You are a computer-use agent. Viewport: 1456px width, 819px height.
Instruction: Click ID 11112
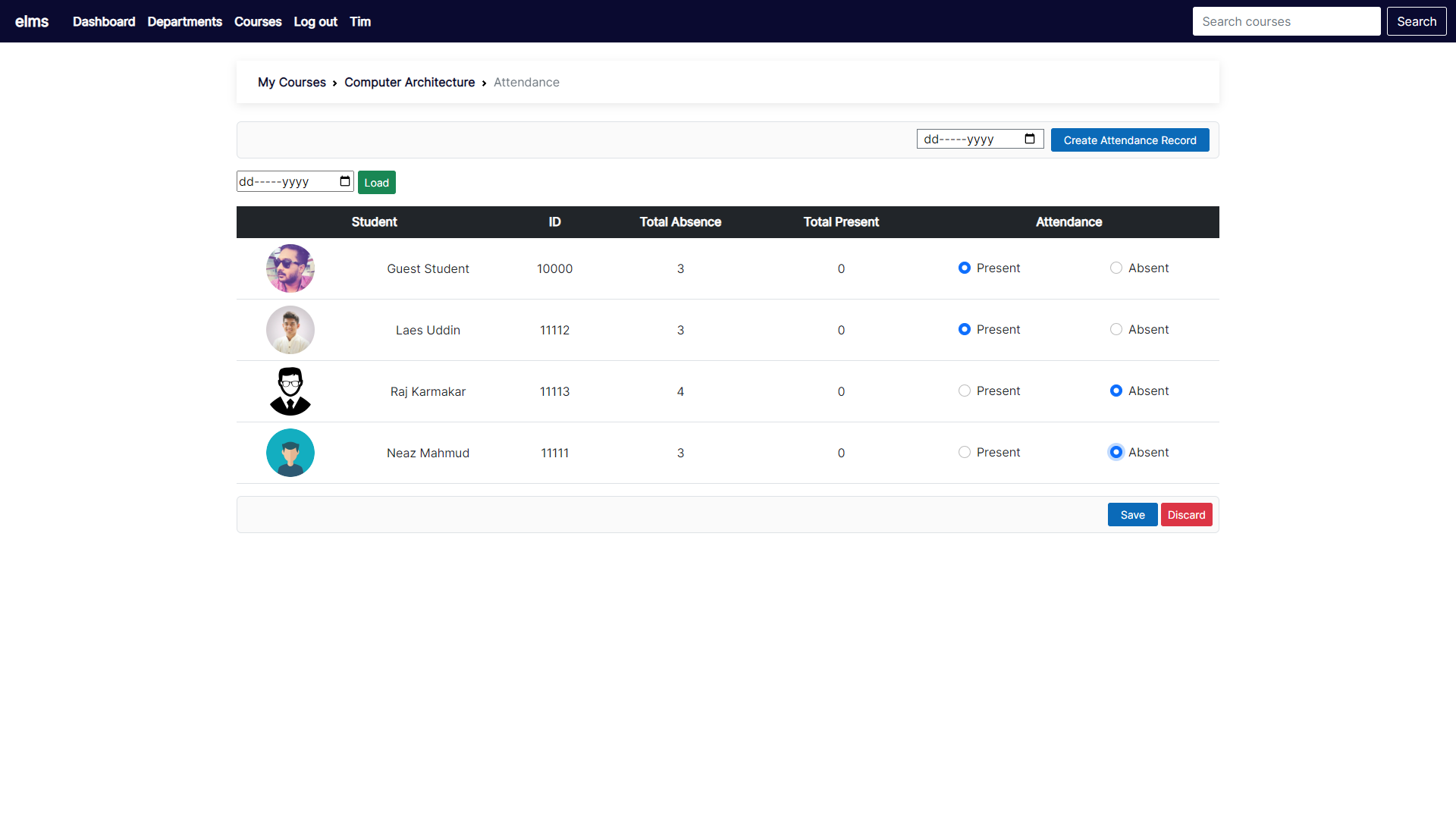(555, 330)
